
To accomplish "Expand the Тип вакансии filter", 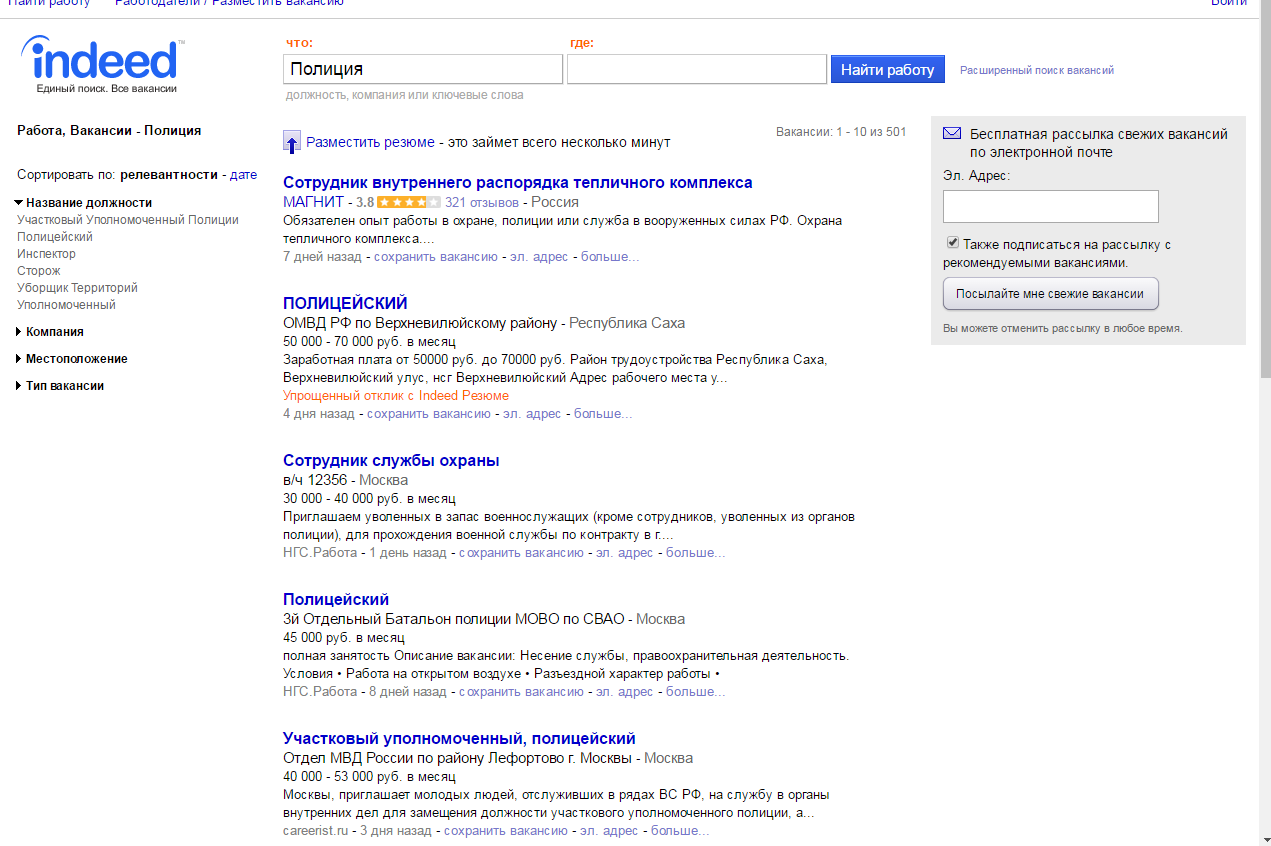I will pos(19,386).
